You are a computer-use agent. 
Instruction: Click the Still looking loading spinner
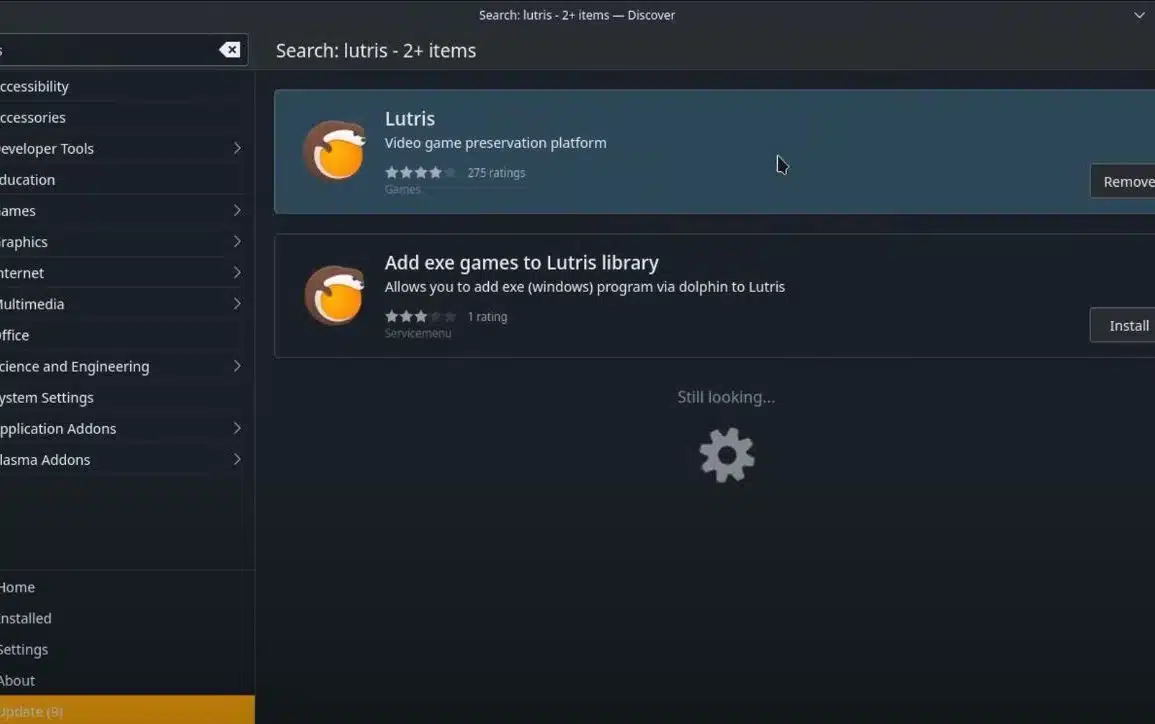727,455
